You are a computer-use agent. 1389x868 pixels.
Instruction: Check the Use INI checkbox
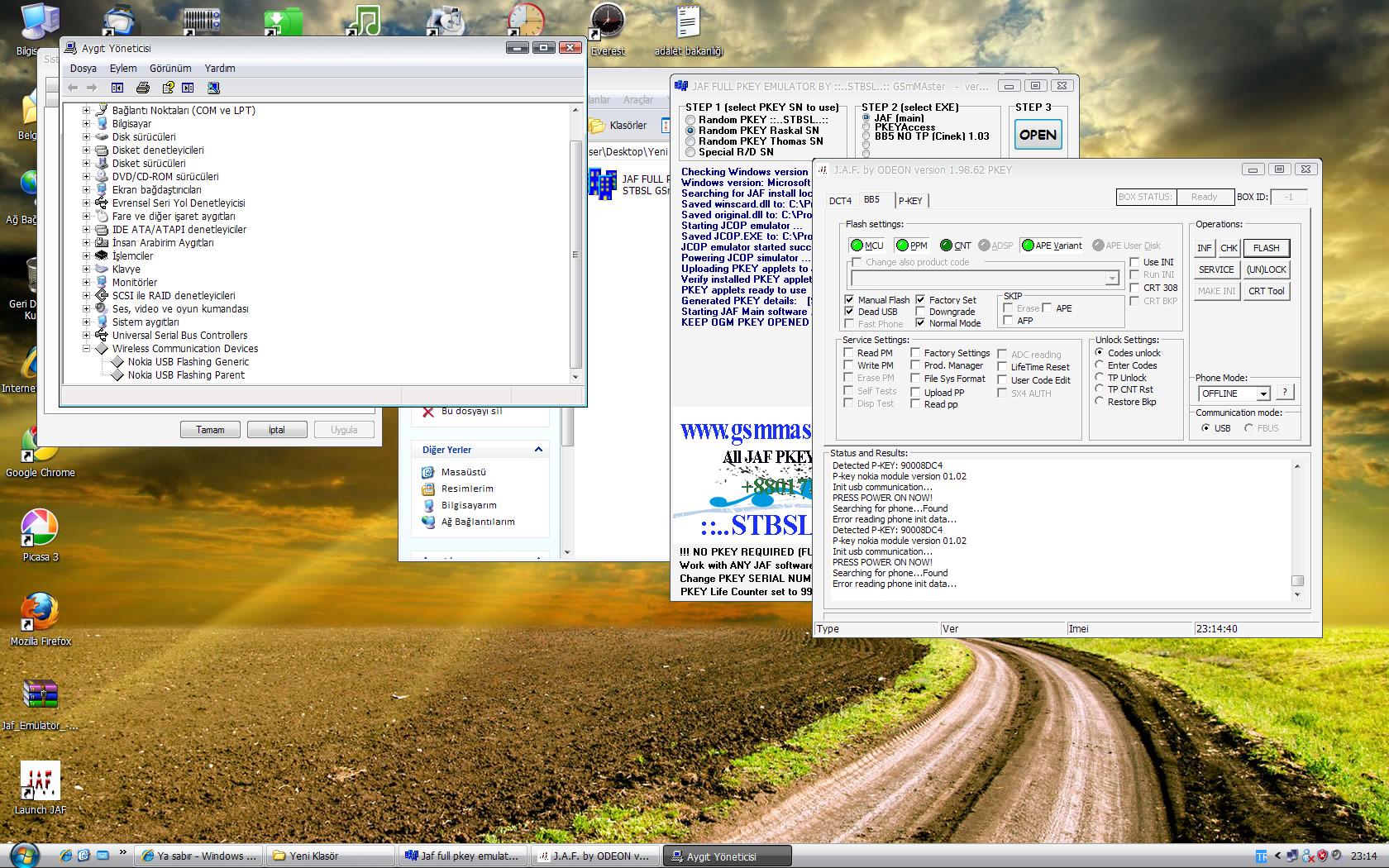tap(1134, 262)
